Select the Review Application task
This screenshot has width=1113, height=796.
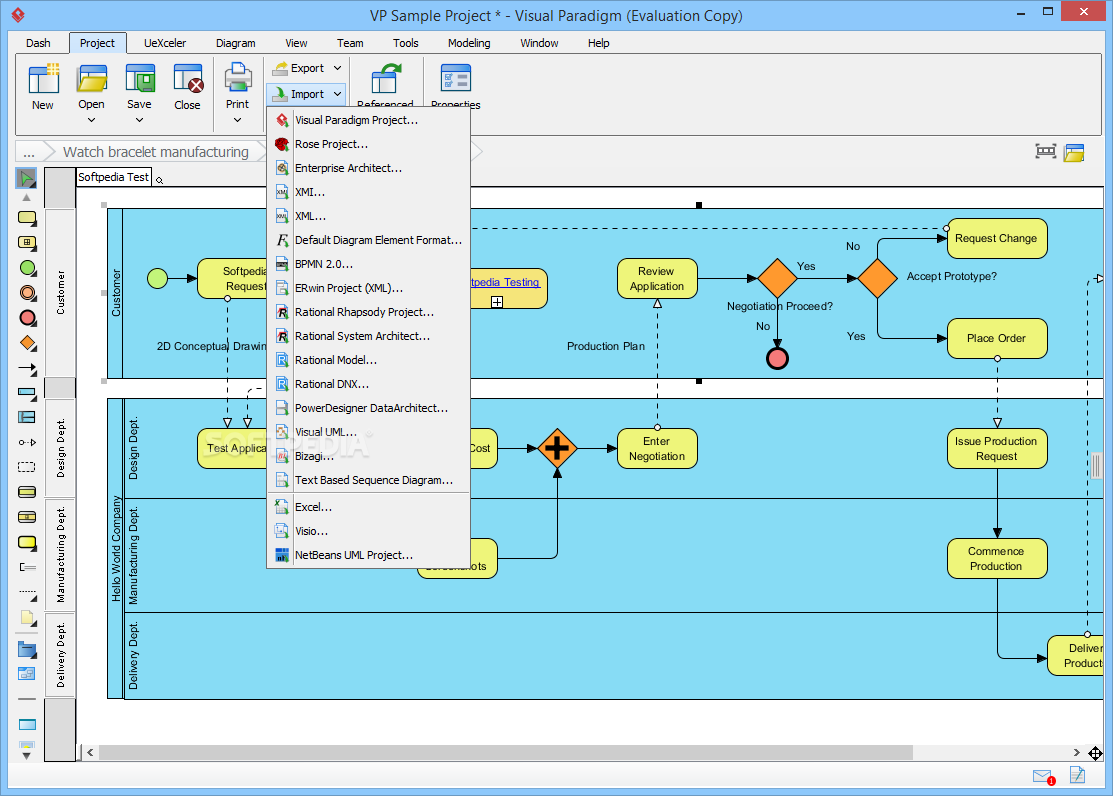[x=657, y=278]
